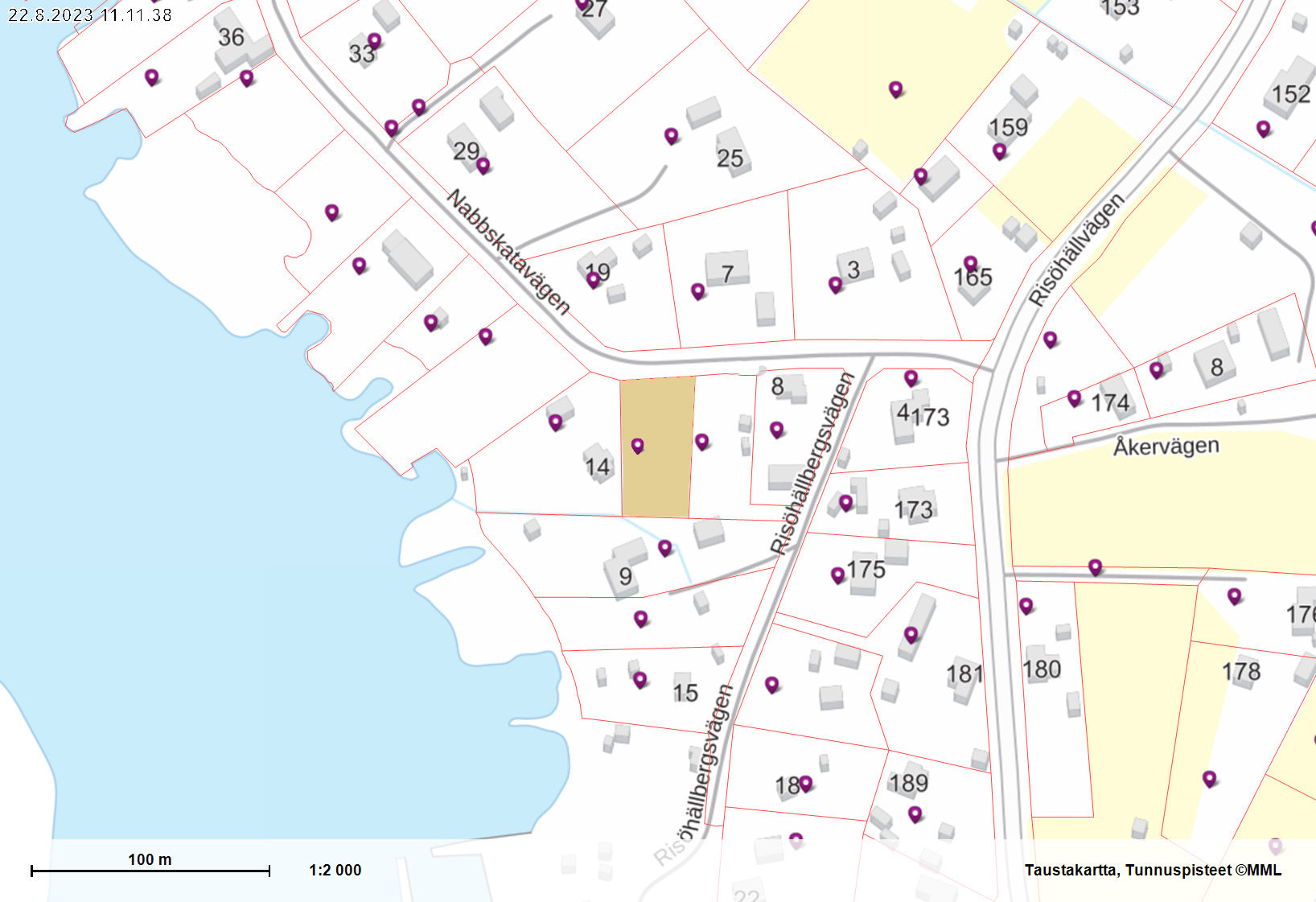The height and width of the screenshot is (902, 1316).
Task: Click the highlighted tan property parcel
Action: [657, 447]
